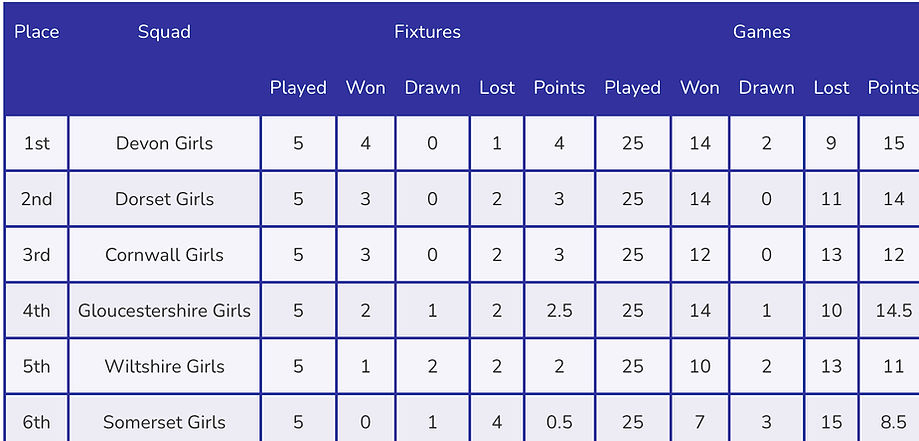Click the Gloucestershire Girls squad name
The width and height of the screenshot is (919, 441).
tap(165, 310)
